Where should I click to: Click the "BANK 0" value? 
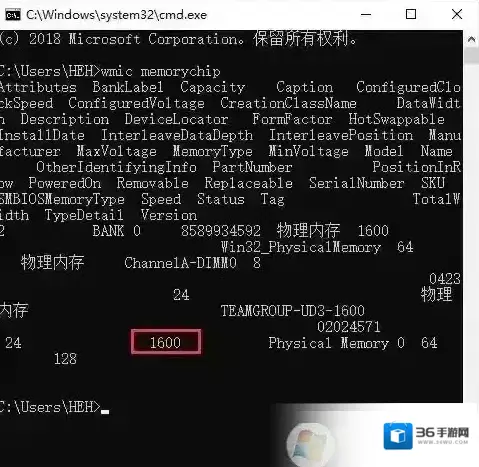(117, 231)
